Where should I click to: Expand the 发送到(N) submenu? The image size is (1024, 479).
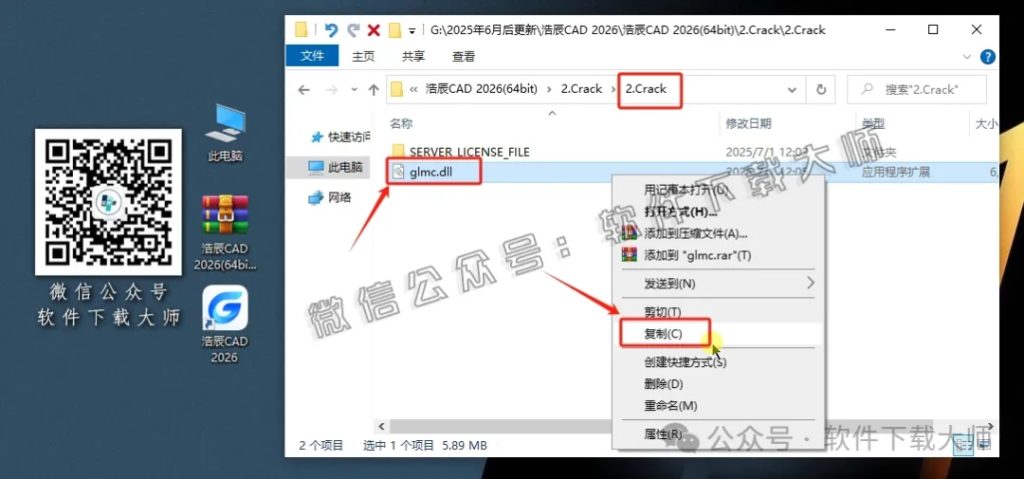(718, 284)
